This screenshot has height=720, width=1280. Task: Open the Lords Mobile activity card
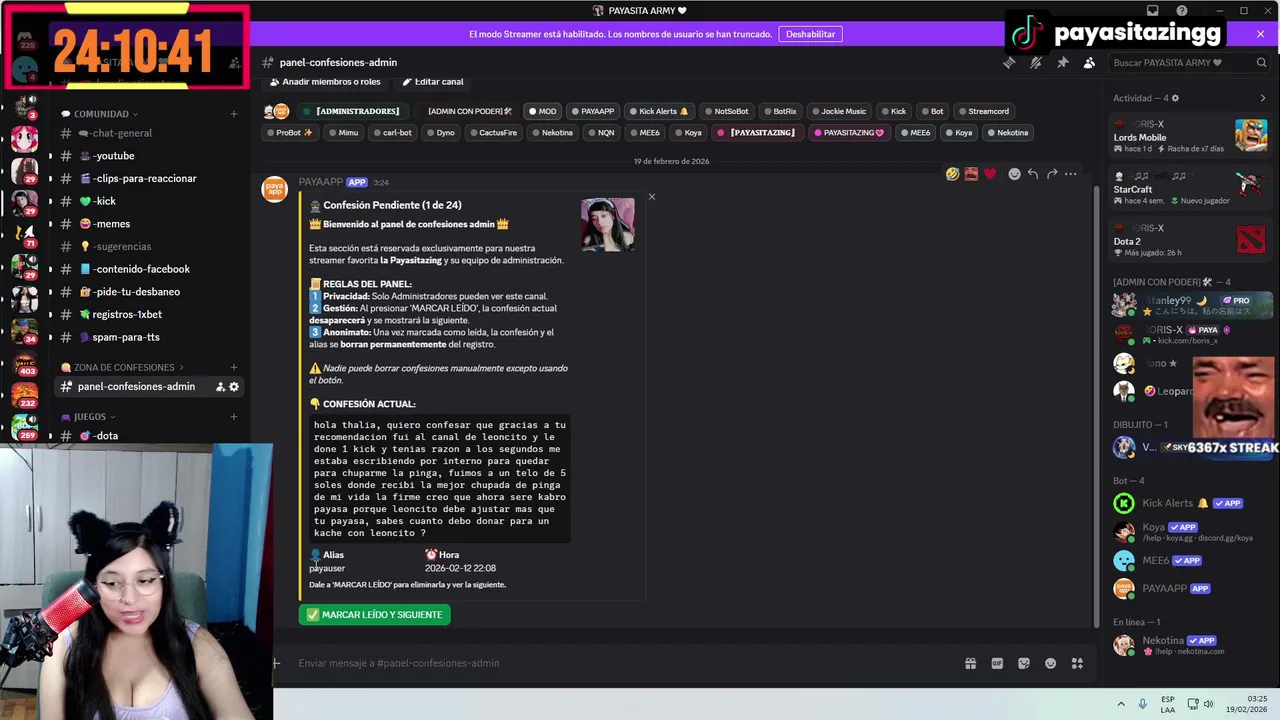(1190, 136)
